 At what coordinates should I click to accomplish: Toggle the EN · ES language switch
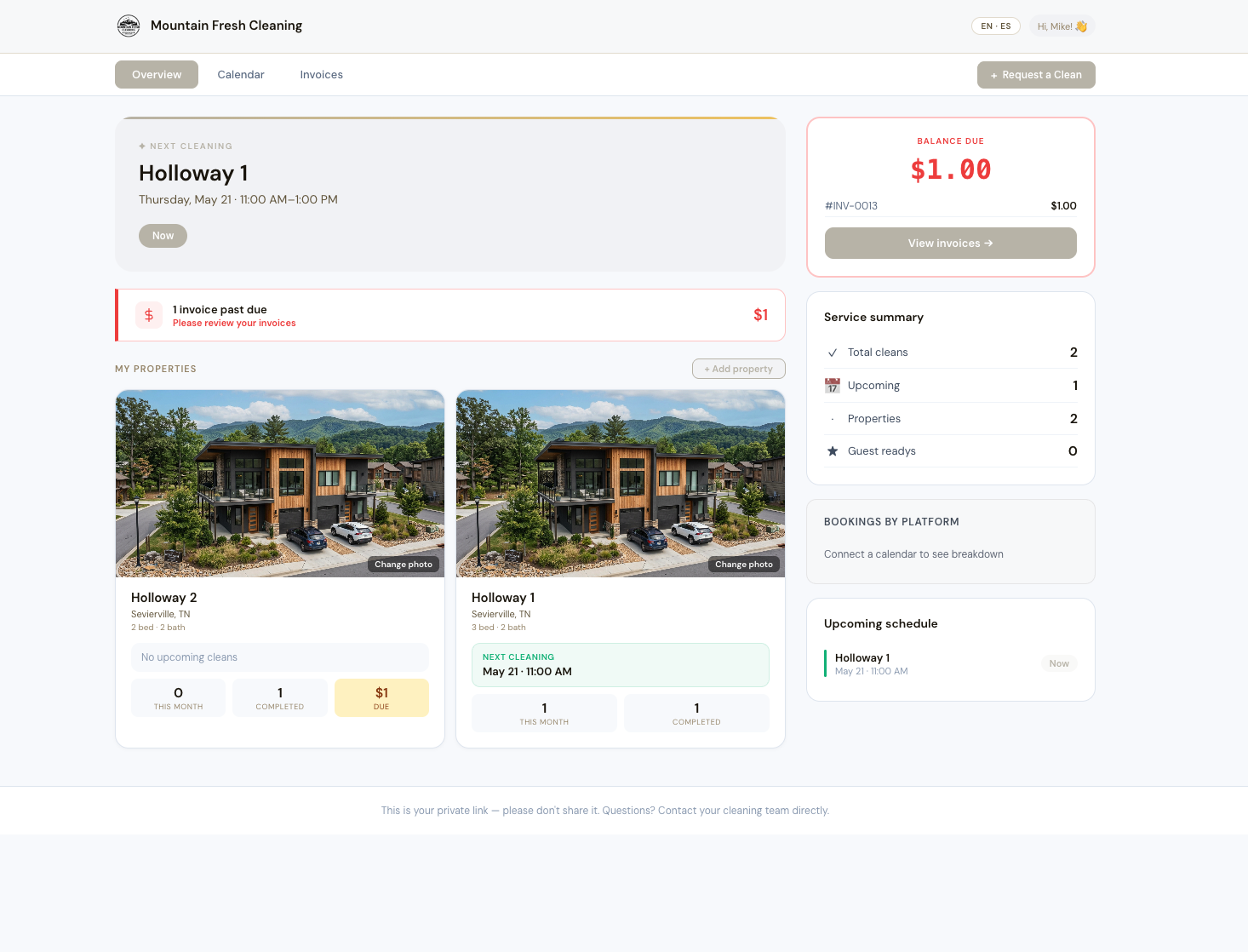(x=996, y=26)
